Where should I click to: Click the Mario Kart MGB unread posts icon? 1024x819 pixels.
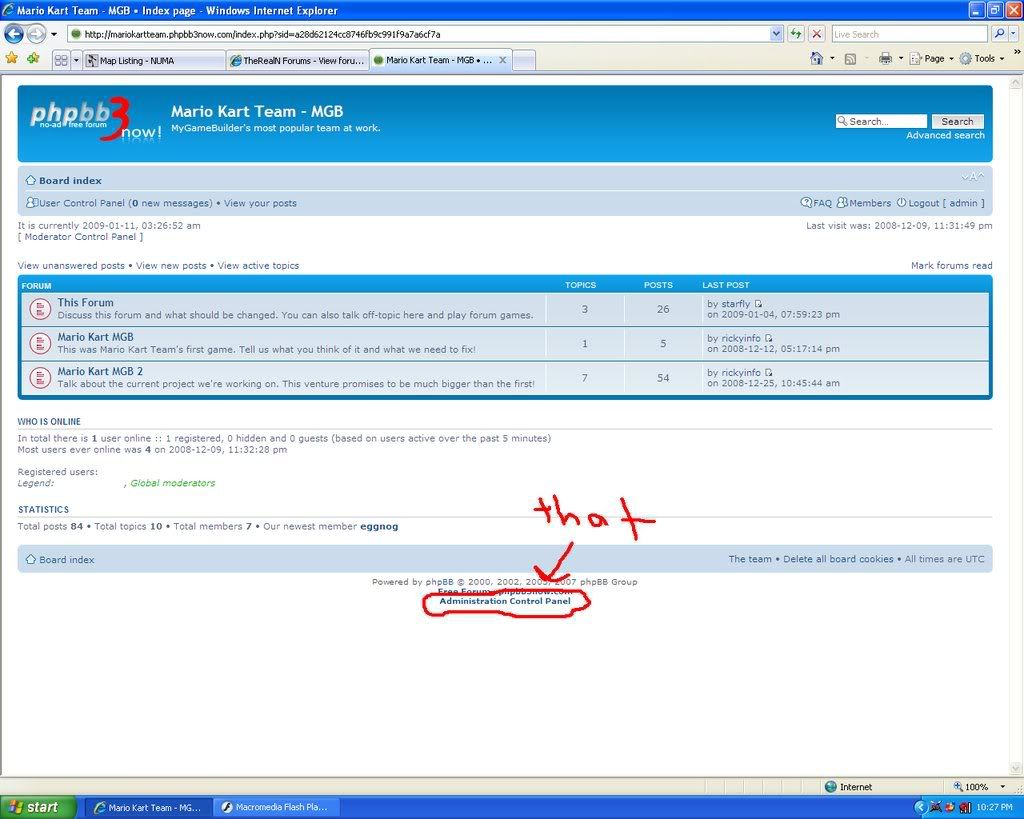click(x=40, y=344)
